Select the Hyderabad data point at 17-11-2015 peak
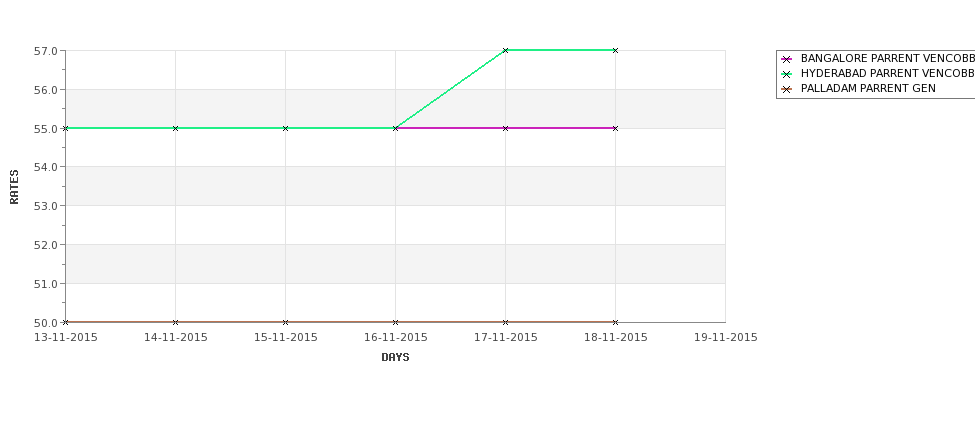 [x=506, y=50]
